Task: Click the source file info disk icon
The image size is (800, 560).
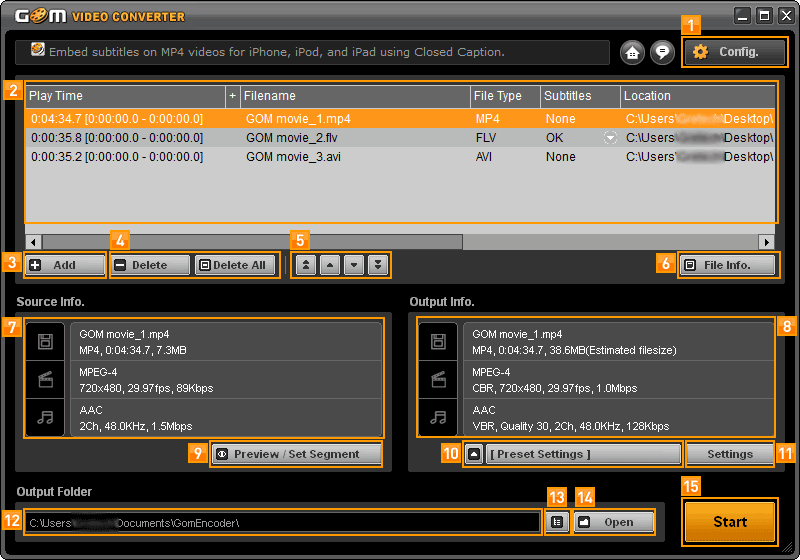Action: click(x=45, y=341)
